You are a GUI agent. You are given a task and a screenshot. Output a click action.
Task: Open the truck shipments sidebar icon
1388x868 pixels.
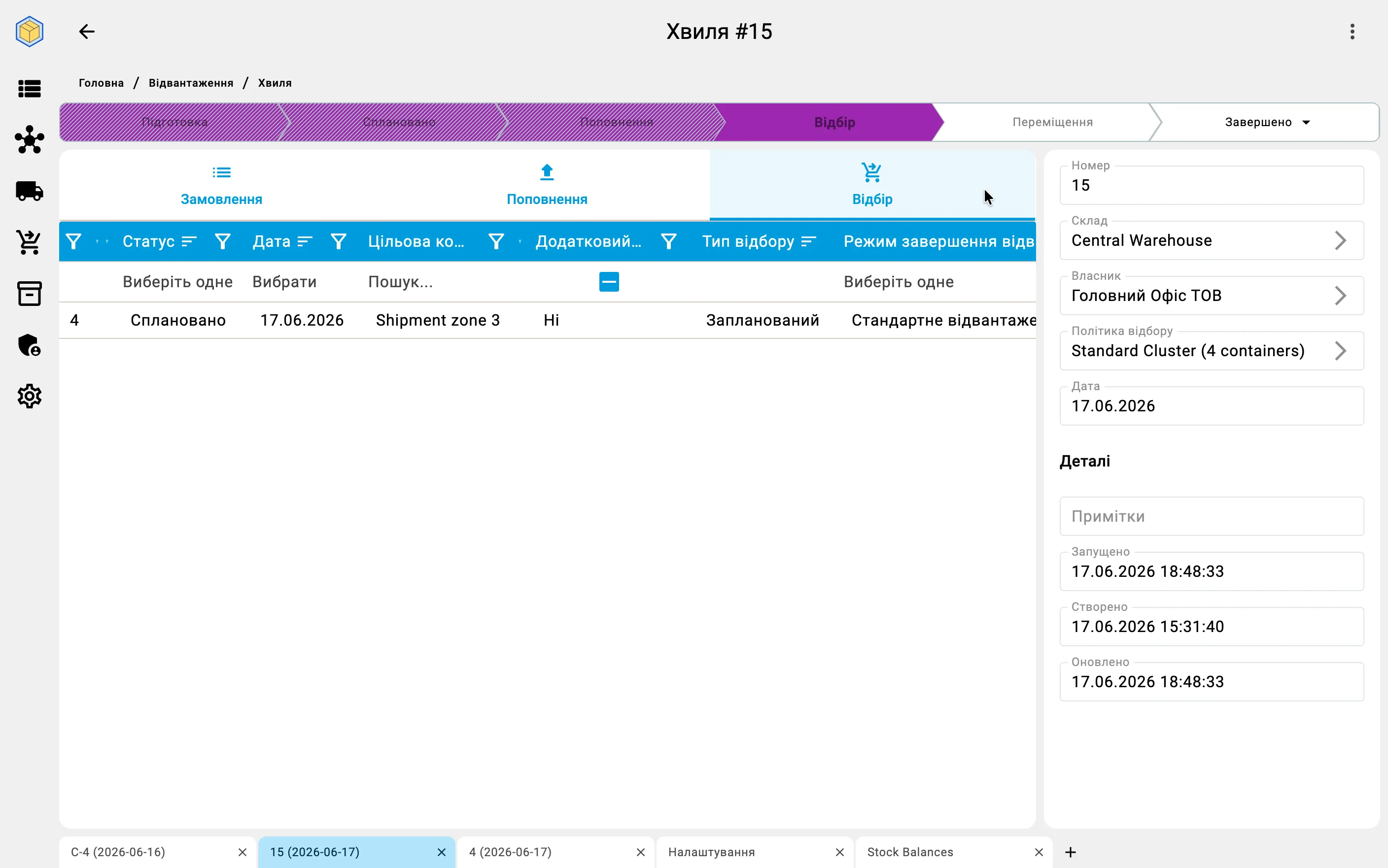[29, 191]
